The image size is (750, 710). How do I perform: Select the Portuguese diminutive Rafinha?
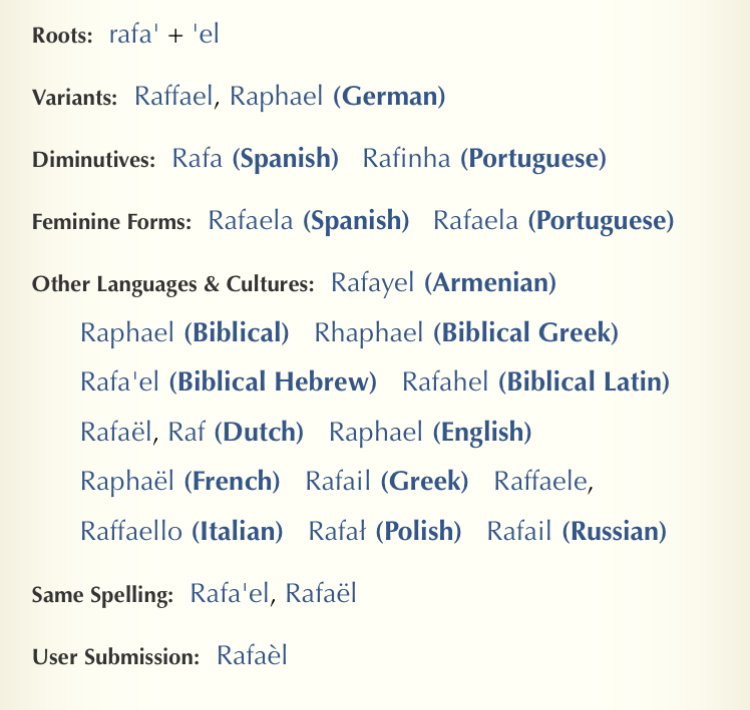pos(406,158)
